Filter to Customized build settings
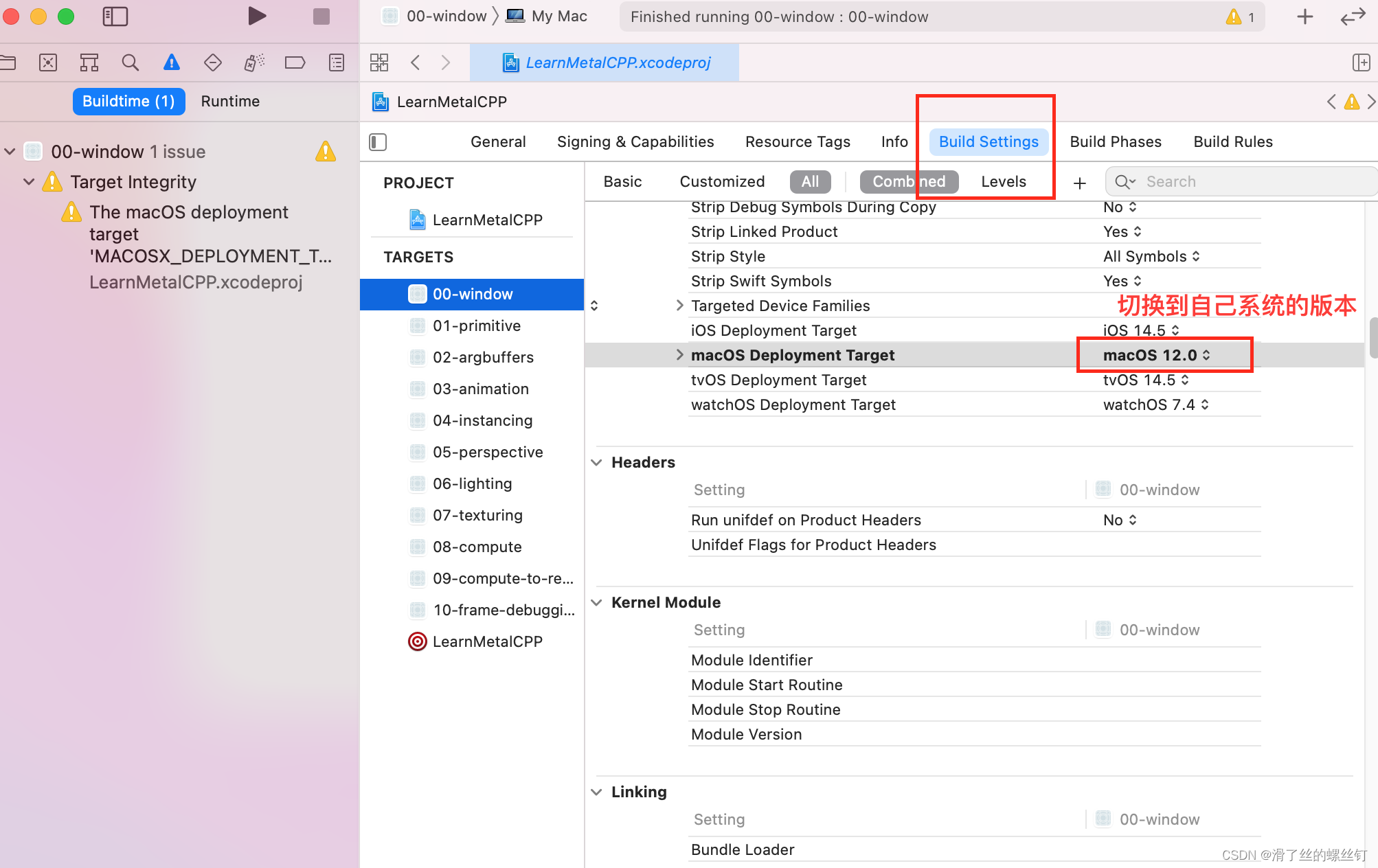This screenshot has width=1378, height=868. 722,181
